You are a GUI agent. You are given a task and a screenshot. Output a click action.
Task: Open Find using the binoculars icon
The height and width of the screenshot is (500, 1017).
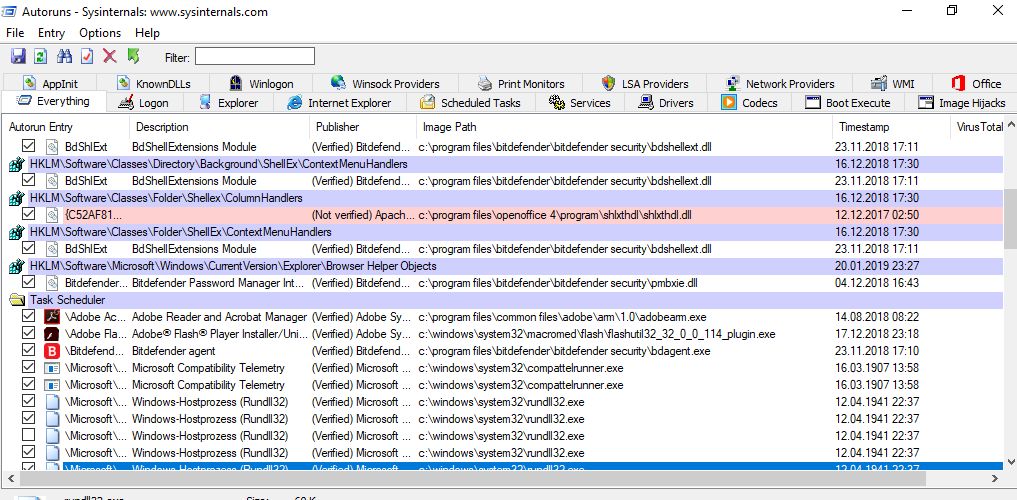[x=64, y=56]
